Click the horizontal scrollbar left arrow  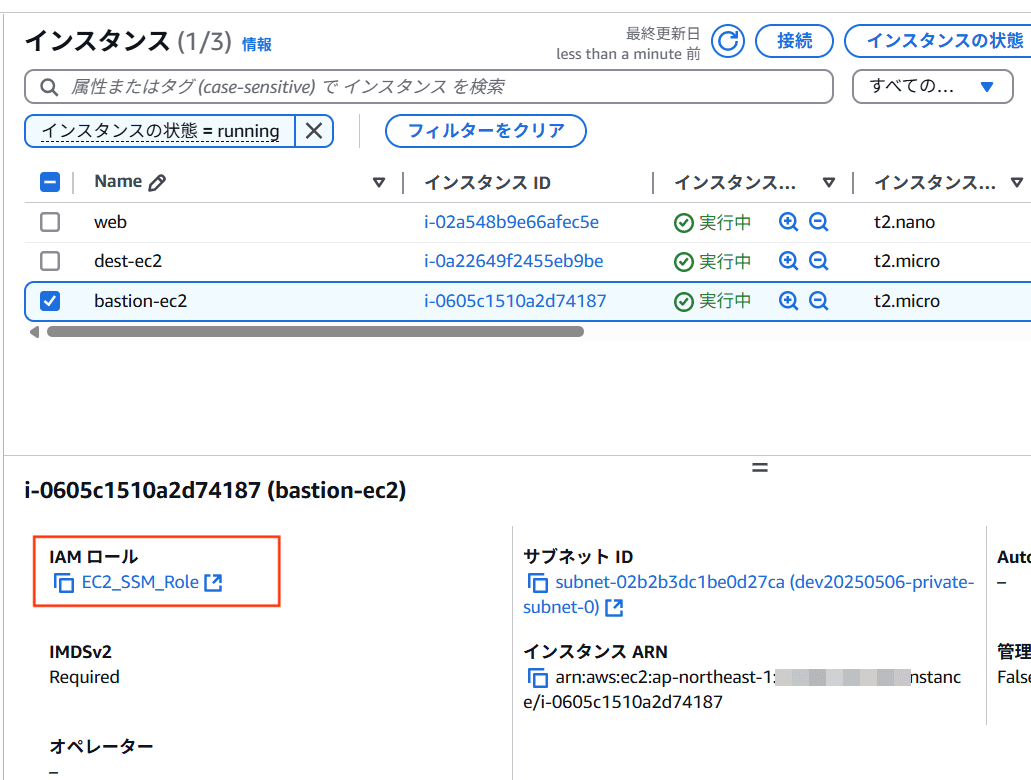34,331
